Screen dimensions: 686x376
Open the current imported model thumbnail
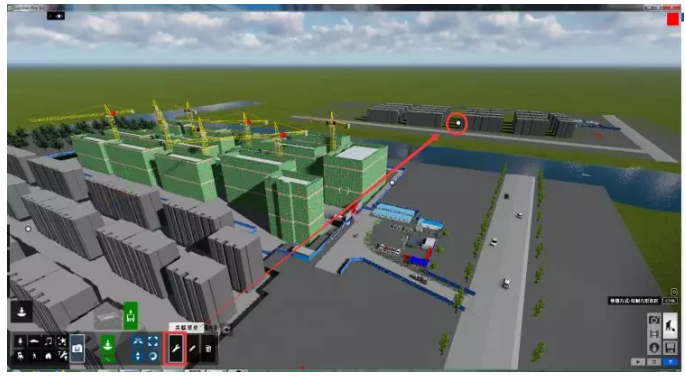click(108, 316)
